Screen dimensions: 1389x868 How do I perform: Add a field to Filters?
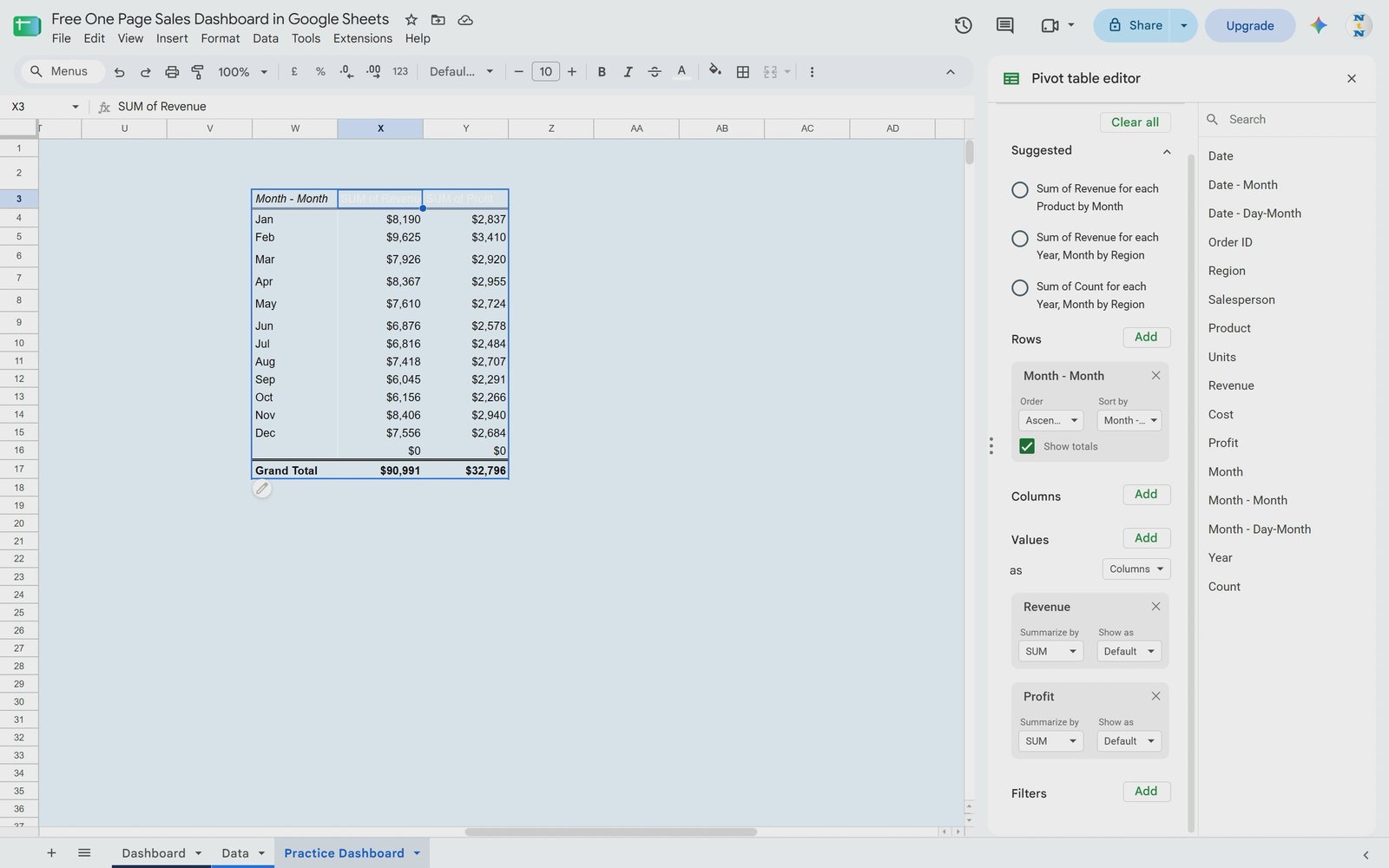coord(1146,792)
